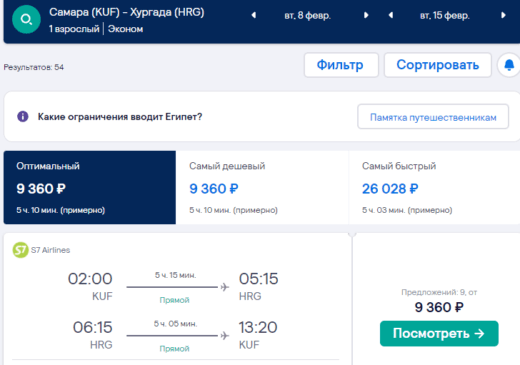
Task: Select the Оптимальный tab
Action: pos(90,187)
